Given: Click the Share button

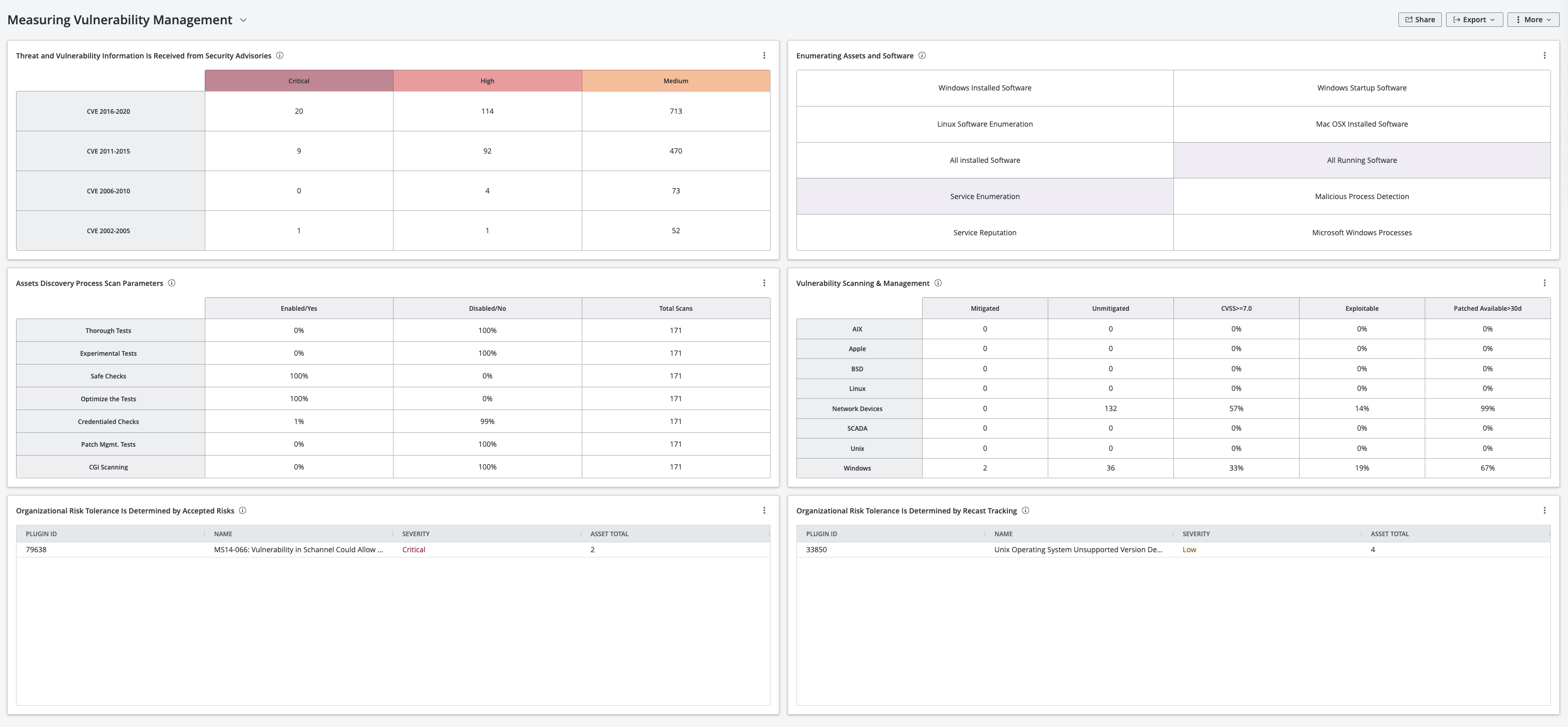Looking at the screenshot, I should 1420,19.
